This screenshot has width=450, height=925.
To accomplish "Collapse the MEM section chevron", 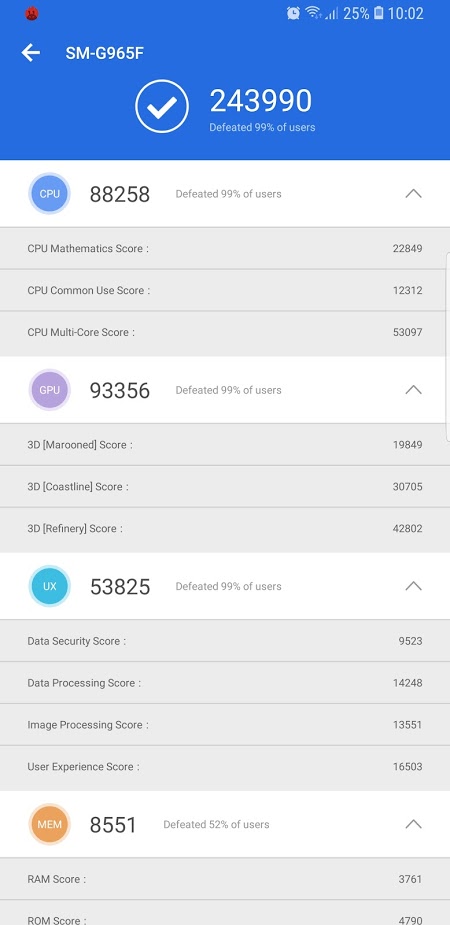I will tap(413, 824).
